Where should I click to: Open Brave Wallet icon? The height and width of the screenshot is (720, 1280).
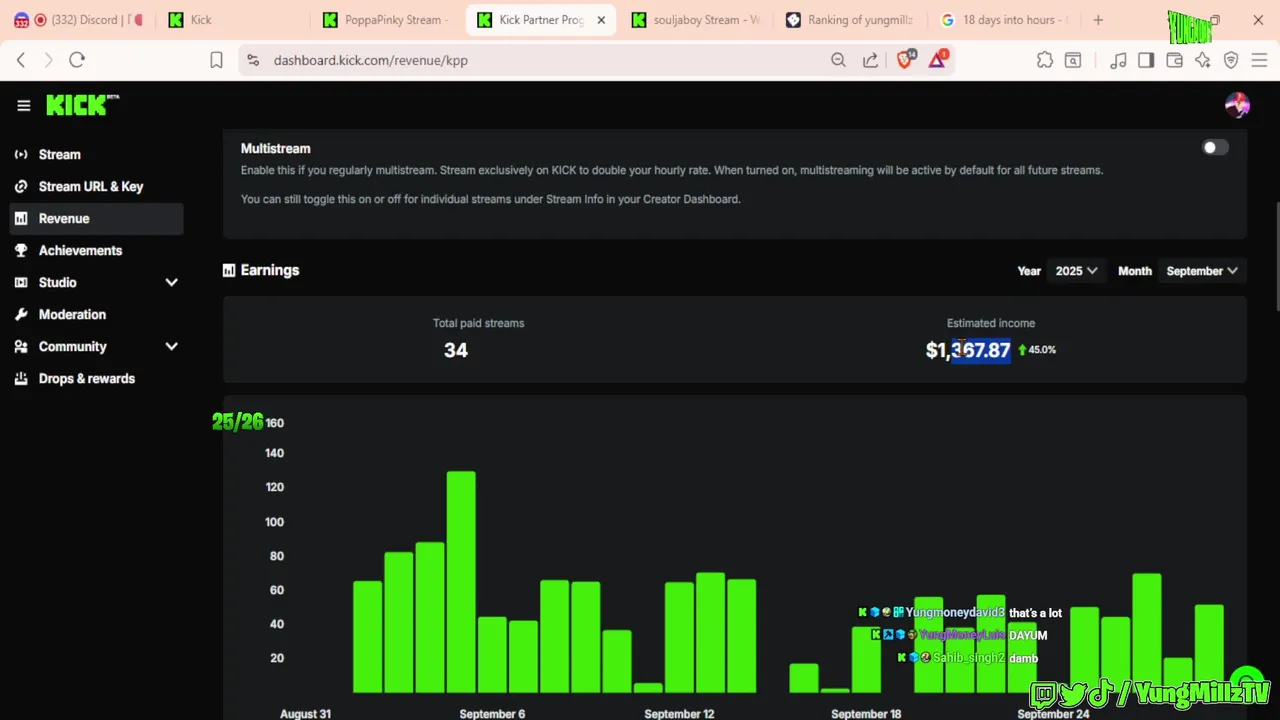tap(1174, 60)
